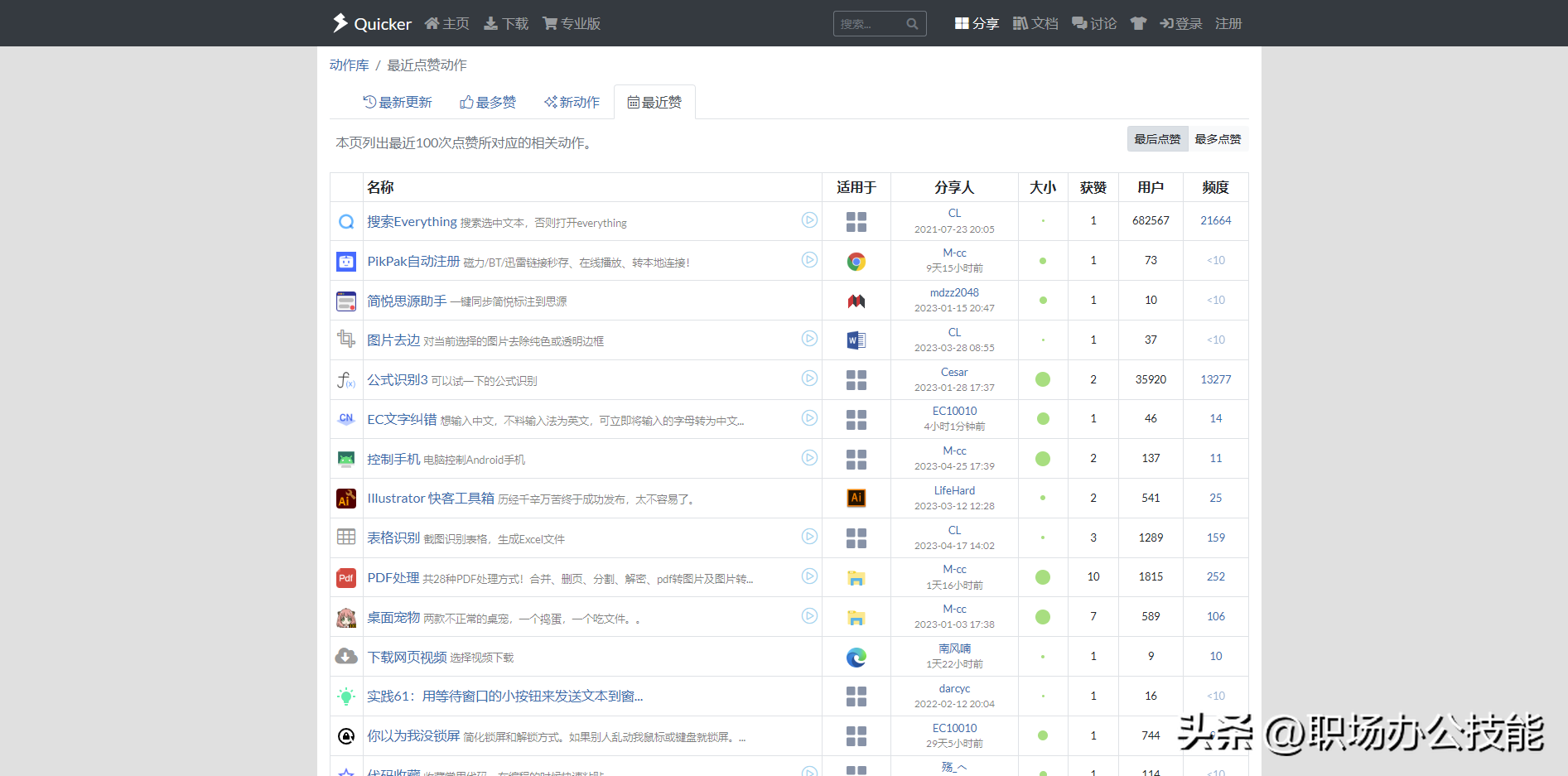The width and height of the screenshot is (1568, 776).
Task: Click the File Explorer icon in PDF处理 row
Action: click(x=856, y=578)
